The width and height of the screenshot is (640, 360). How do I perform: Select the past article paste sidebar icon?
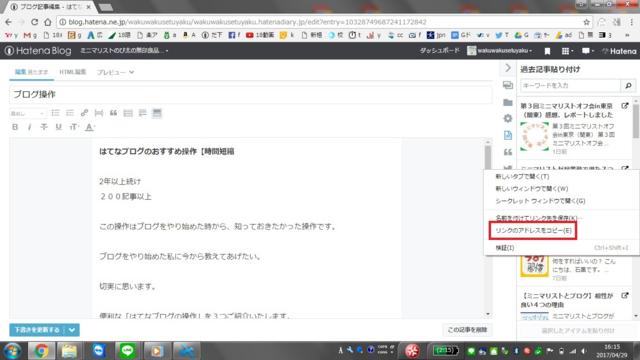point(508,135)
